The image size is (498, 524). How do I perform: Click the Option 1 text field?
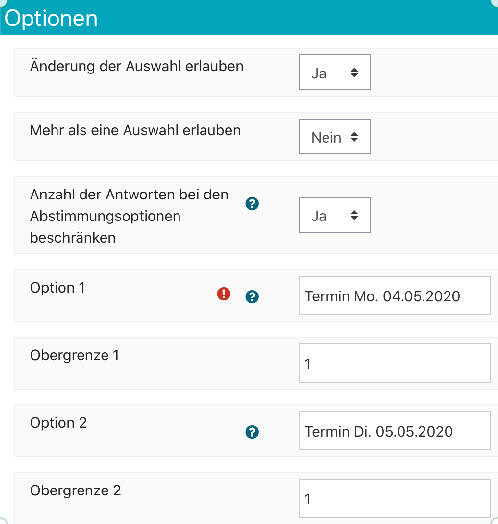pos(395,295)
